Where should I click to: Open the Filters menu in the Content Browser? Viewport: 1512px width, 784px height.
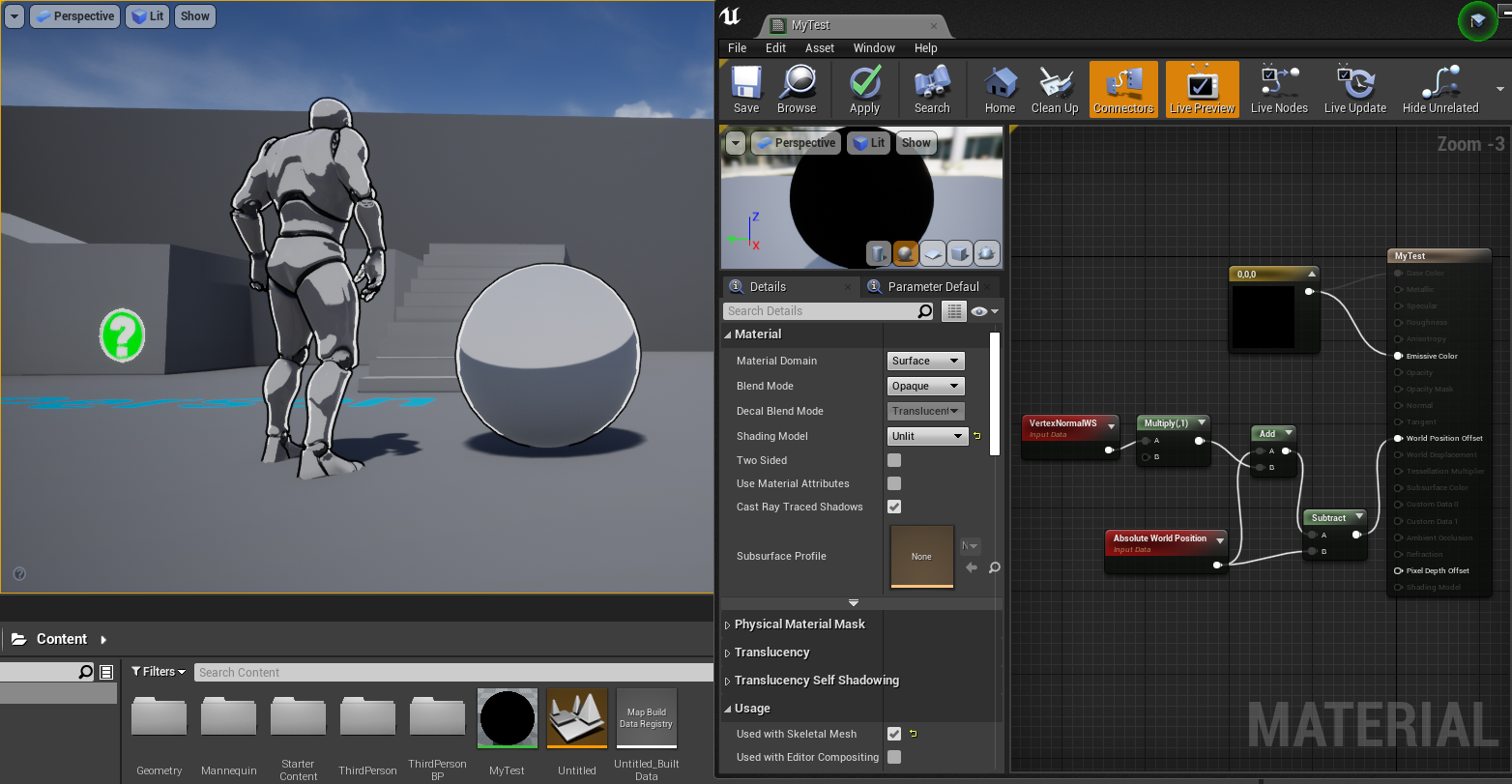(x=158, y=671)
